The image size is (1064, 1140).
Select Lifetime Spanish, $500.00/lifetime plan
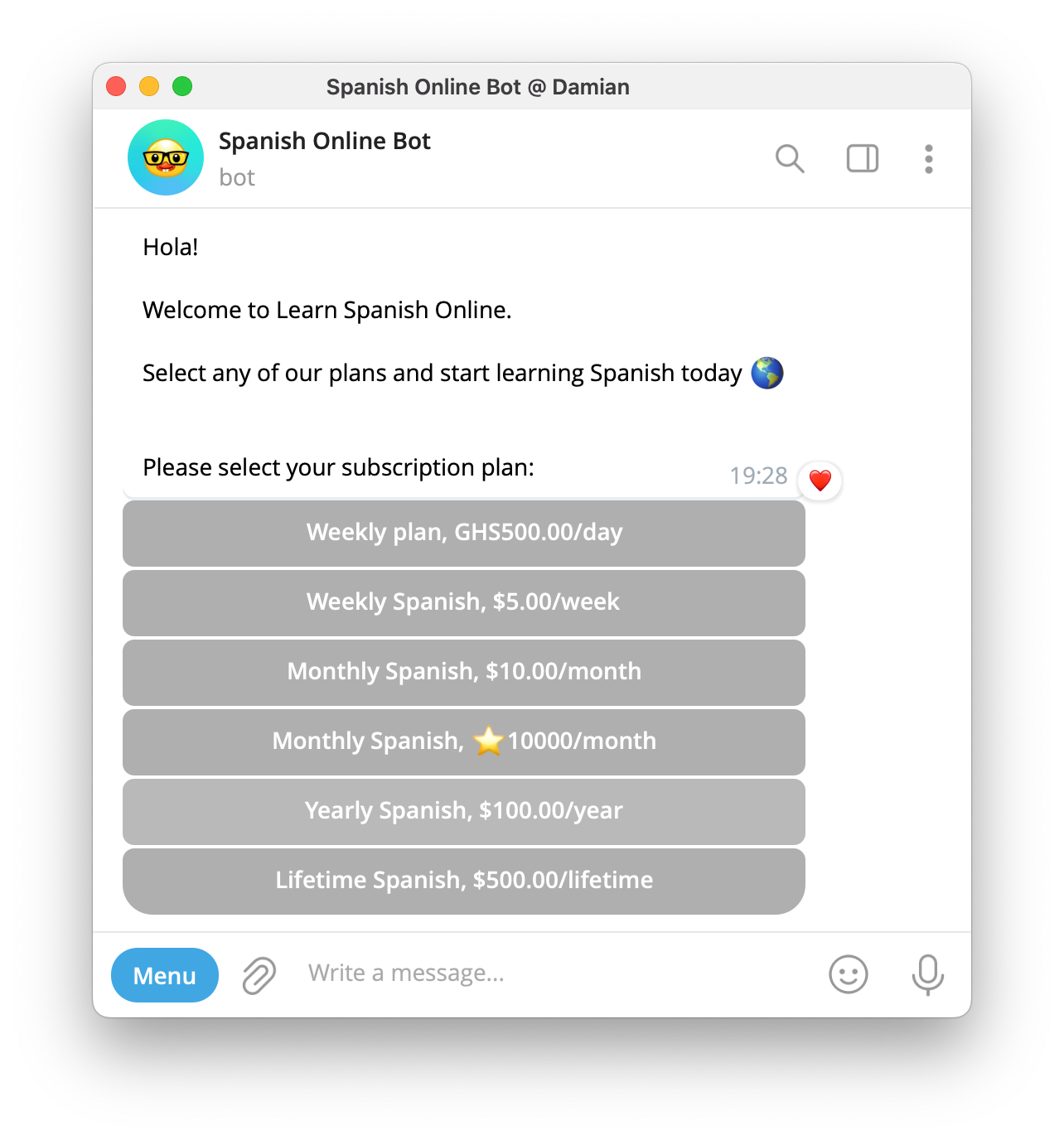(x=464, y=882)
